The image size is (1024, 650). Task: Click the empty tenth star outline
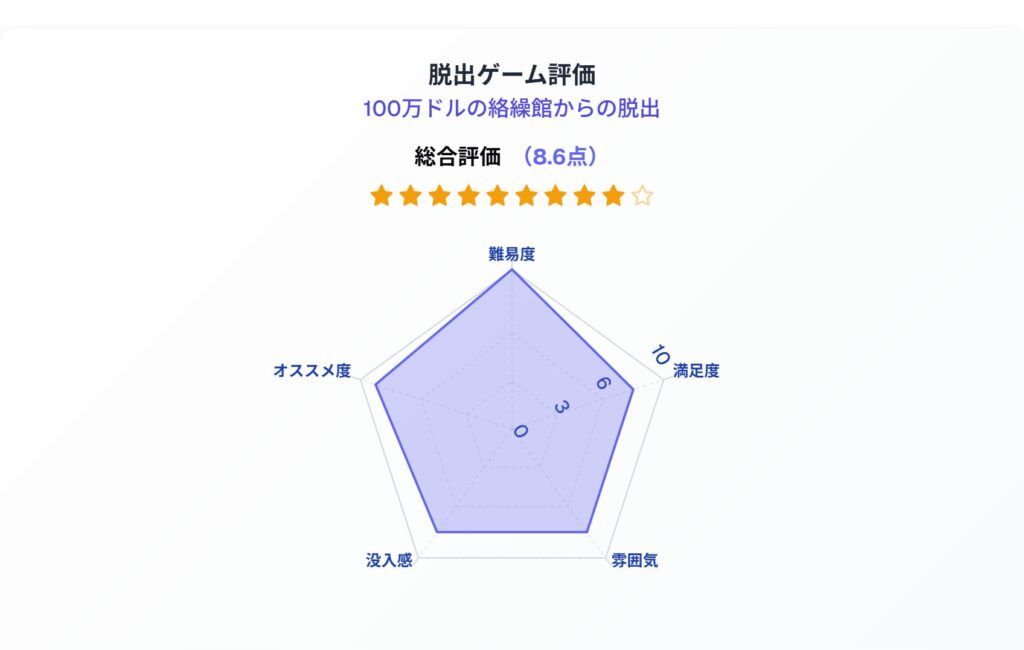pos(643,195)
